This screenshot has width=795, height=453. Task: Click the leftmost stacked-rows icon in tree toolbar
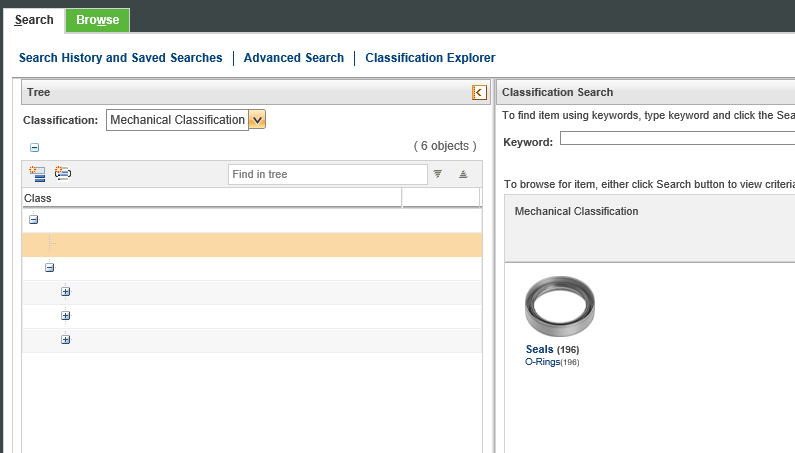pos(38,174)
